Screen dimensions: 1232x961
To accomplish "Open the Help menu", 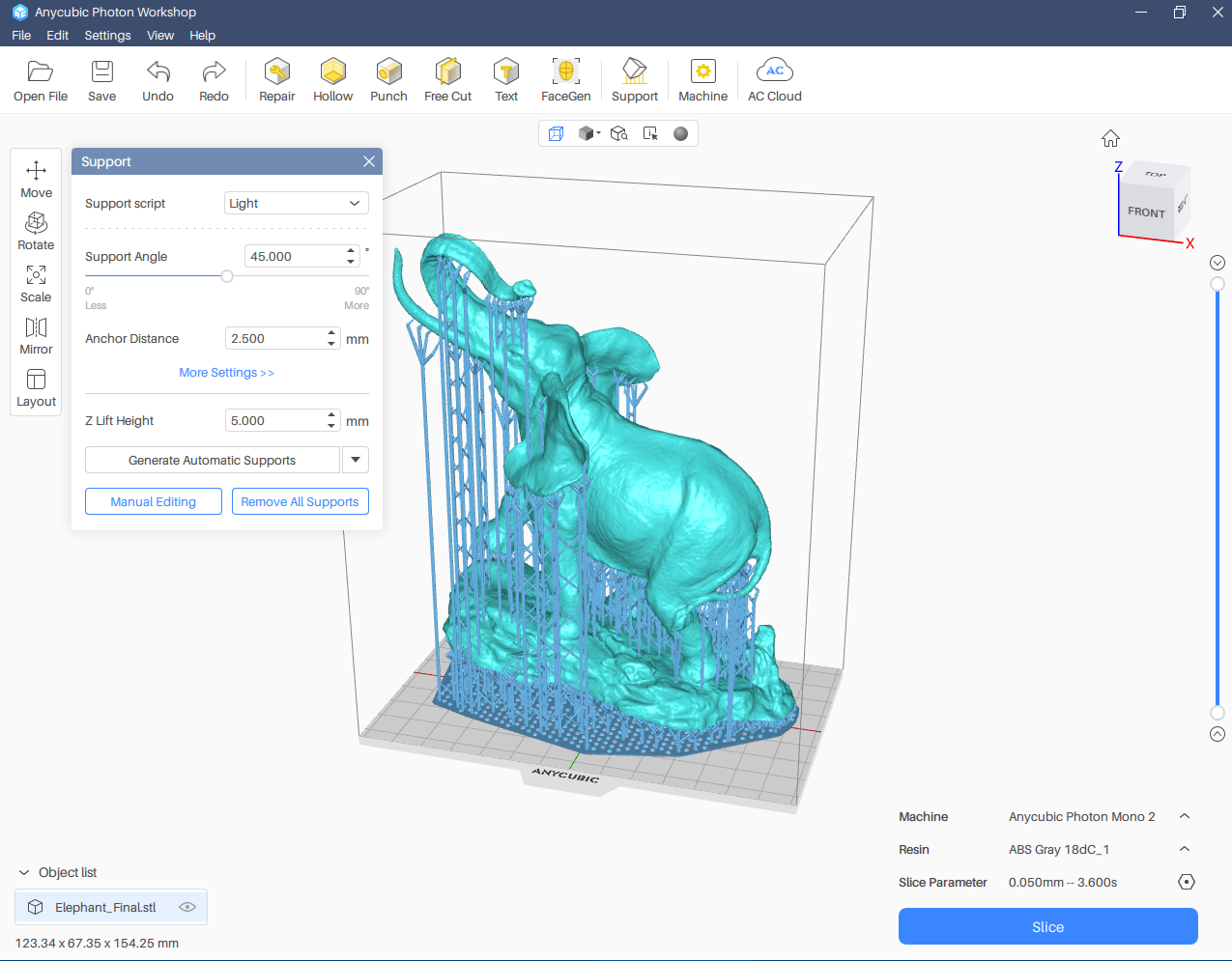I will click(x=202, y=35).
